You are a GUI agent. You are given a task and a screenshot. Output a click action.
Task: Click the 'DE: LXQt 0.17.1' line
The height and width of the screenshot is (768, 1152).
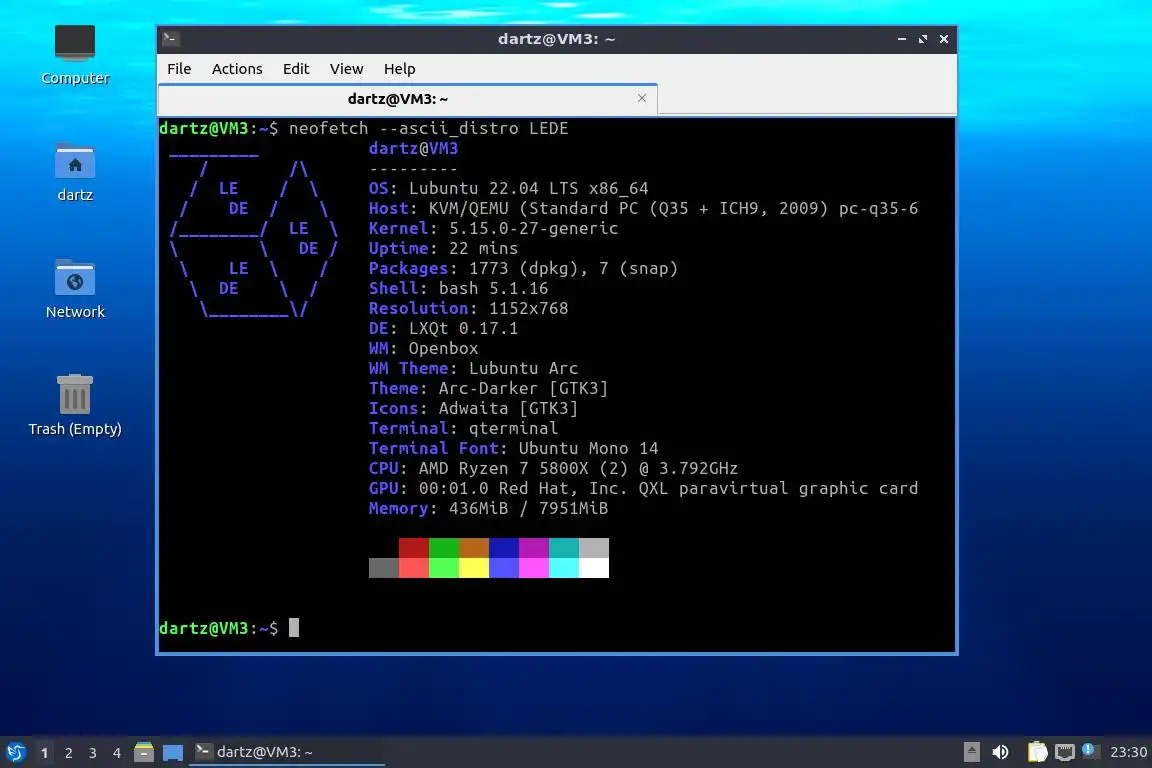[443, 329]
